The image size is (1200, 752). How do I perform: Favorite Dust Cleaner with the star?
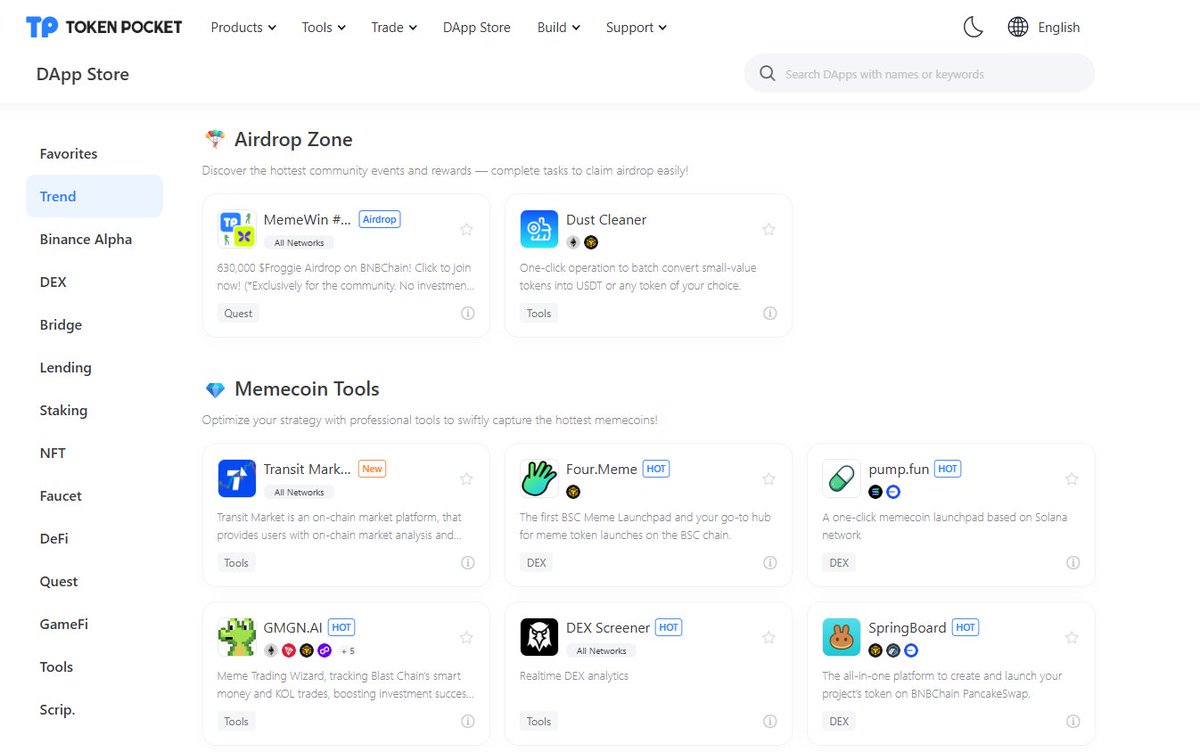point(768,229)
